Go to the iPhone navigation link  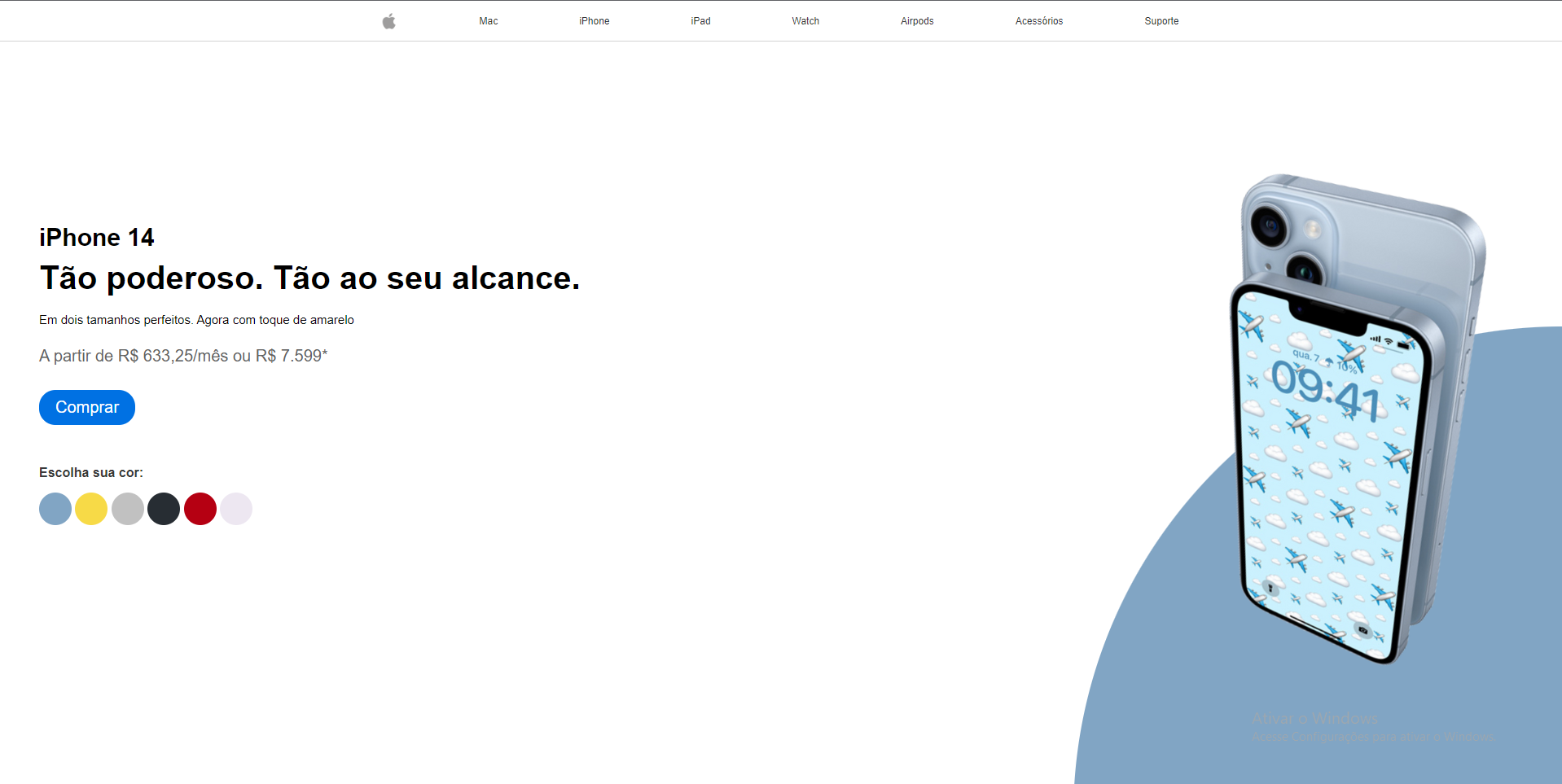point(594,21)
